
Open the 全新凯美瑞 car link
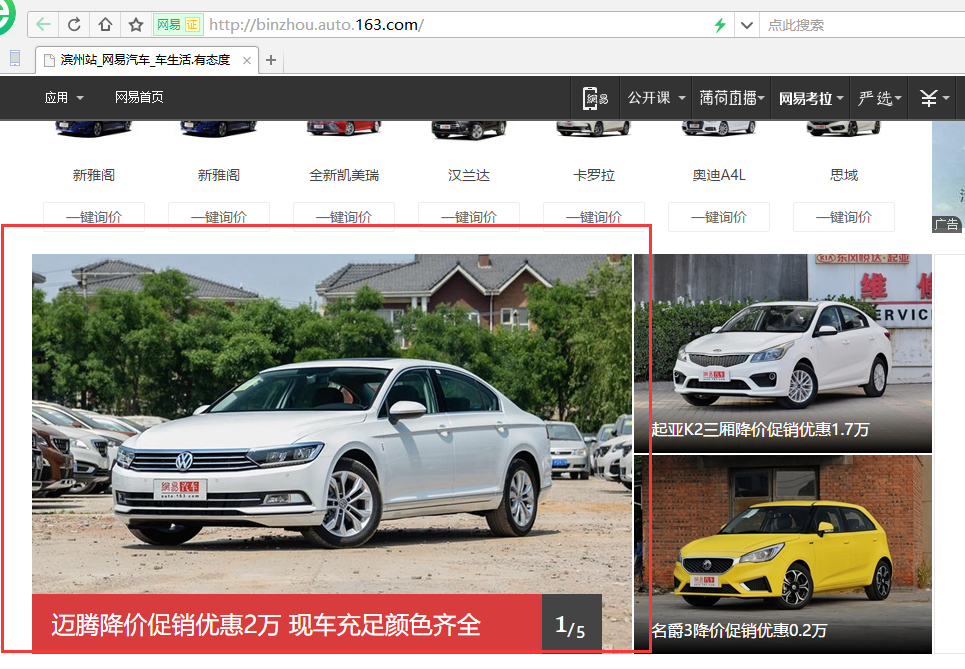pyautogui.click(x=344, y=175)
